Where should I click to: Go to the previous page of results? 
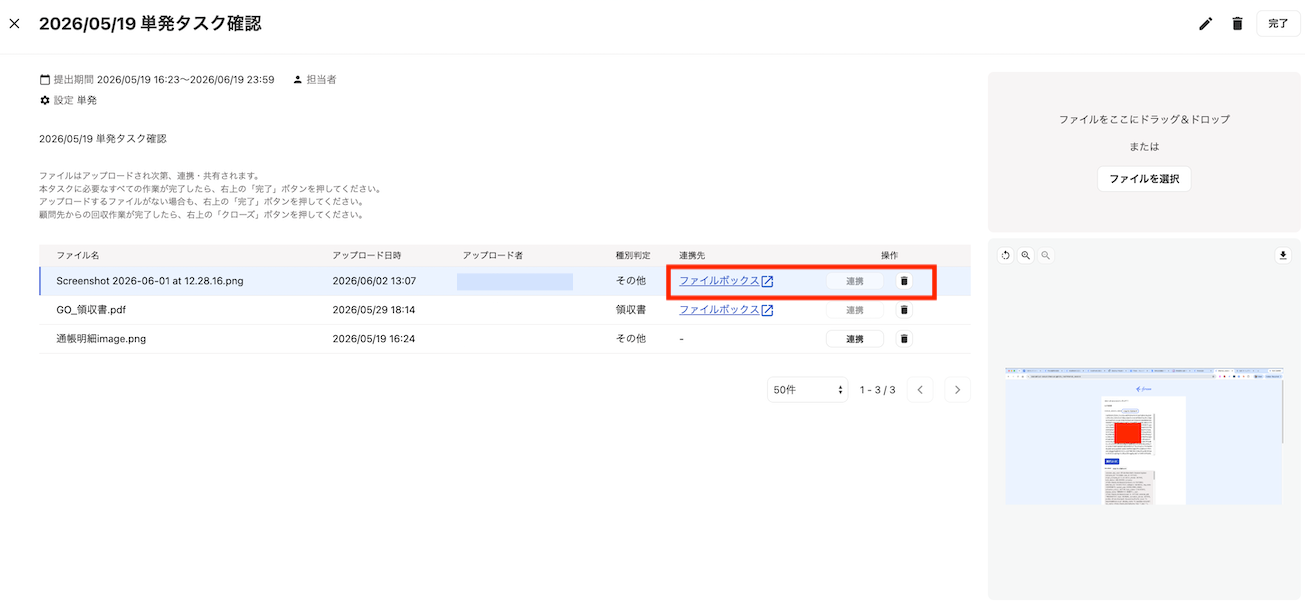pyautogui.click(x=920, y=390)
